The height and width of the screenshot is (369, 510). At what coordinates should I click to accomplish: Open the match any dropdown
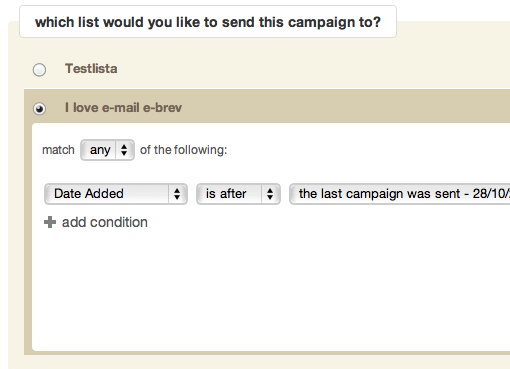(x=107, y=150)
